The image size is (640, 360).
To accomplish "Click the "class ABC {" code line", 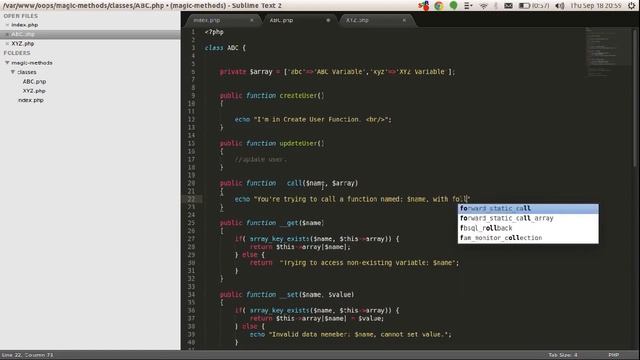I will coord(225,48).
